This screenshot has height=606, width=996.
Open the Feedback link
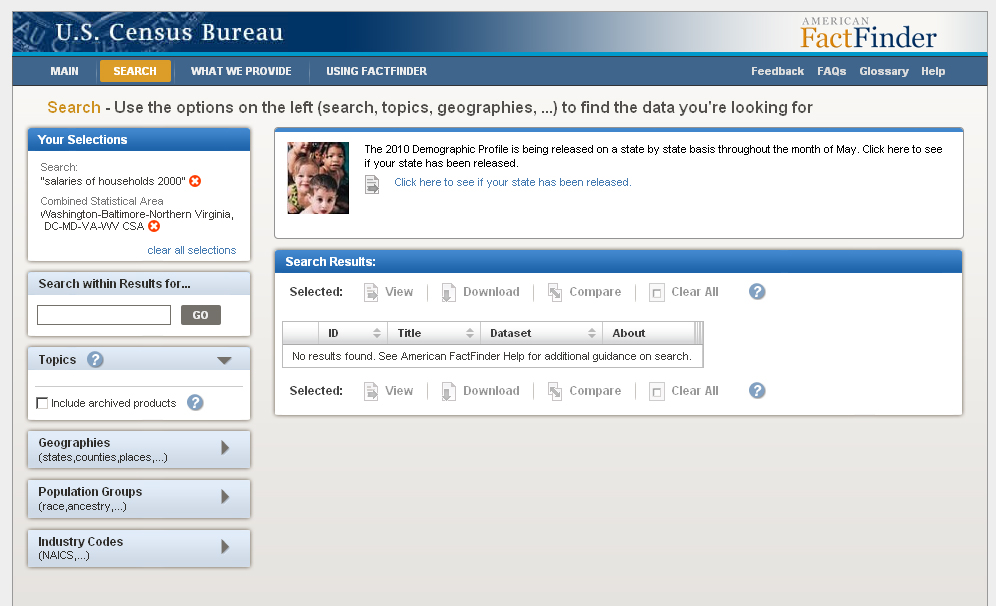777,71
